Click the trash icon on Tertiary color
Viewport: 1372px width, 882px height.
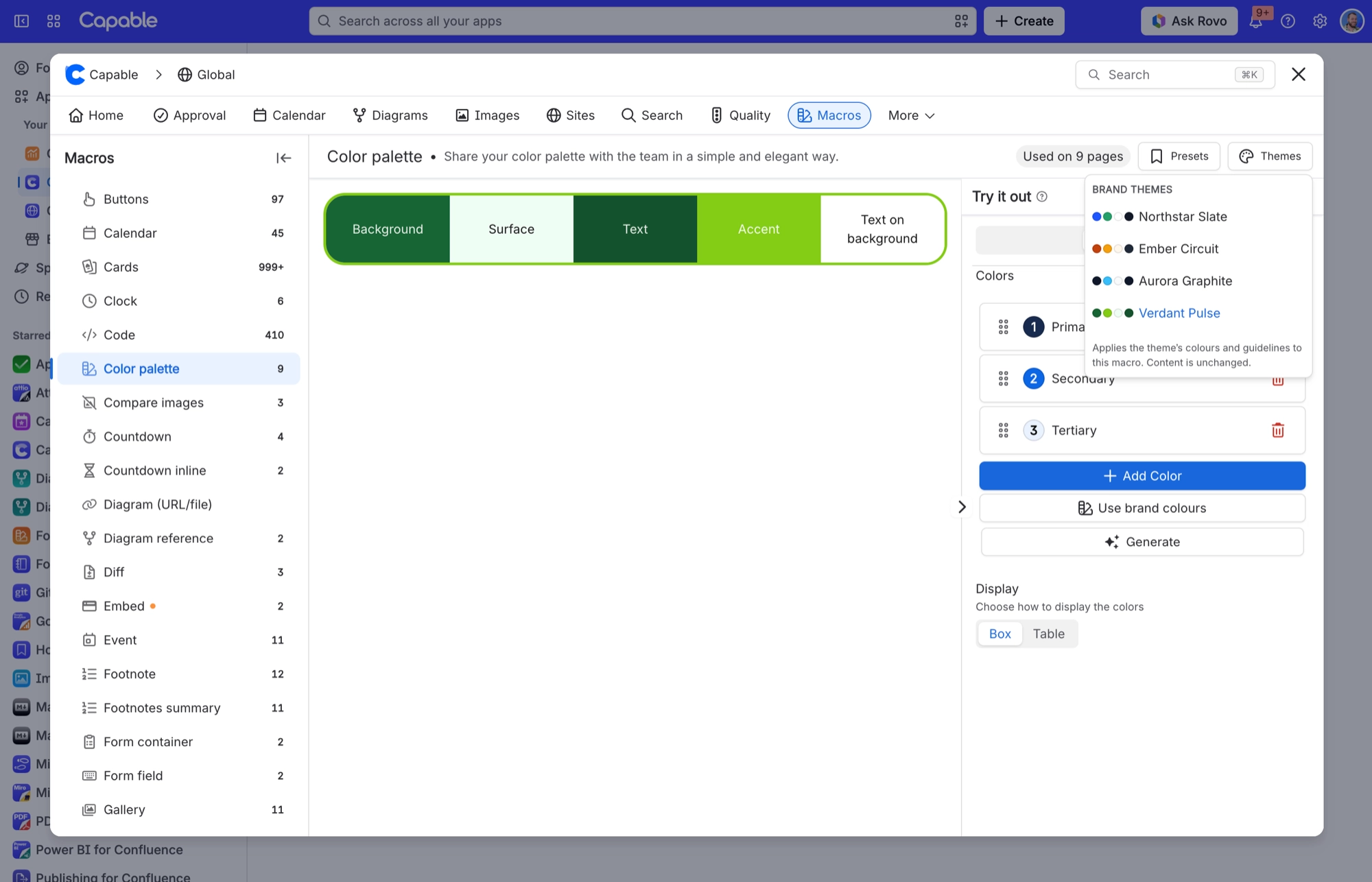(1277, 430)
